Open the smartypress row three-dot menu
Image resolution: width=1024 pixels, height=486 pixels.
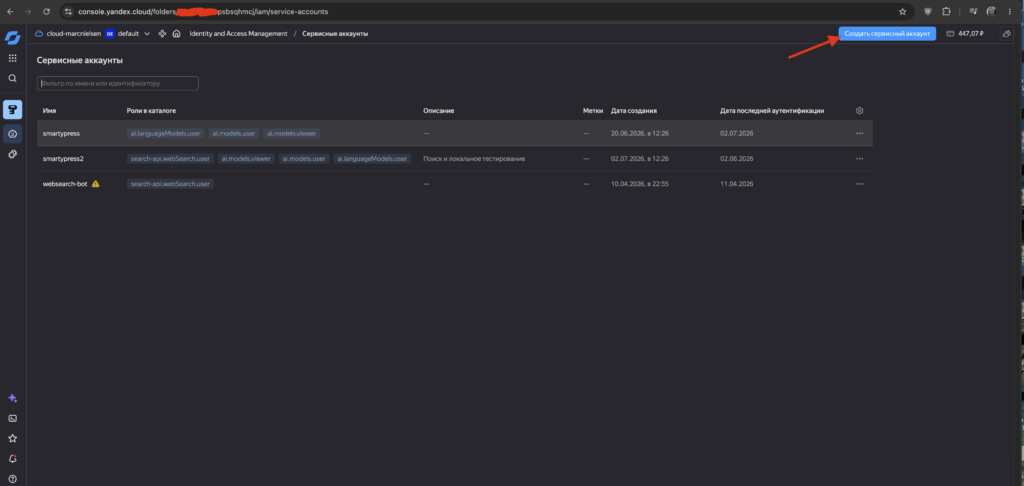point(859,133)
